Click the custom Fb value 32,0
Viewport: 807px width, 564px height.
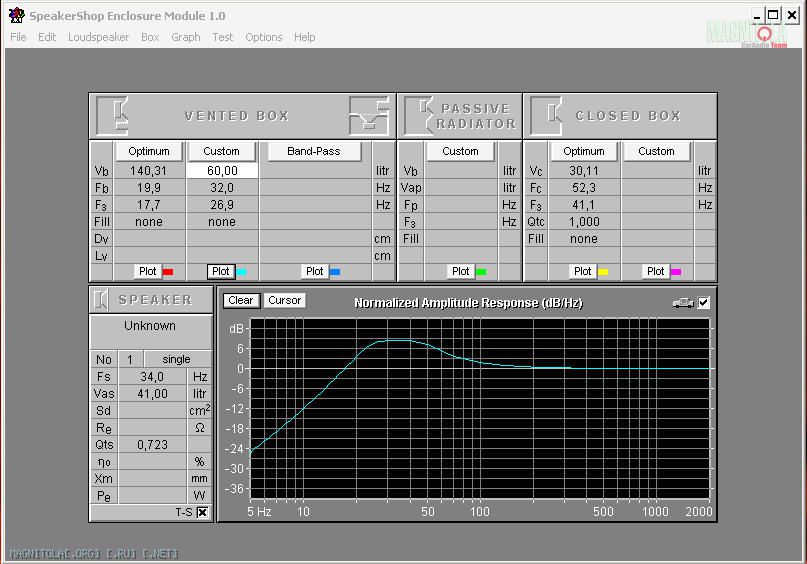tap(222, 188)
